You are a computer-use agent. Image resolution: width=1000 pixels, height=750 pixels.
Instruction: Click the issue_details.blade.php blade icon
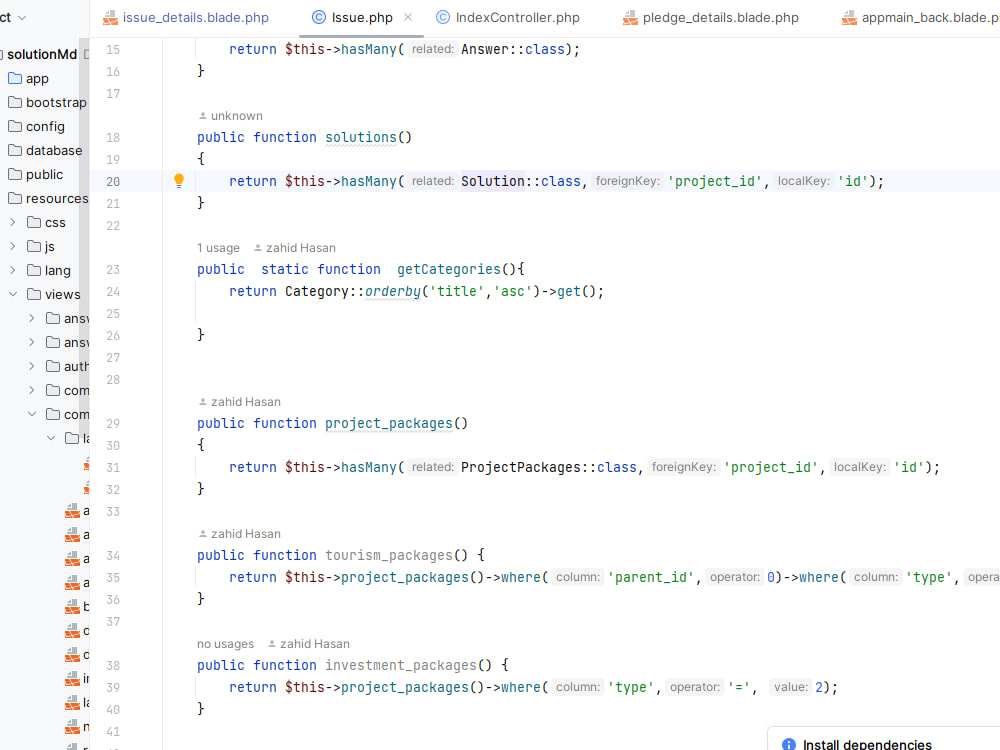click(110, 18)
